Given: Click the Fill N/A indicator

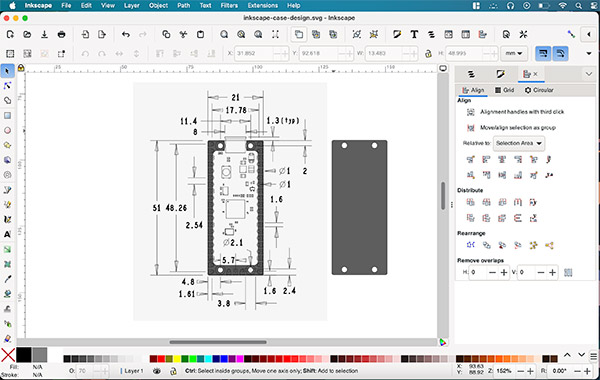Looking at the screenshot, I should (37, 367).
